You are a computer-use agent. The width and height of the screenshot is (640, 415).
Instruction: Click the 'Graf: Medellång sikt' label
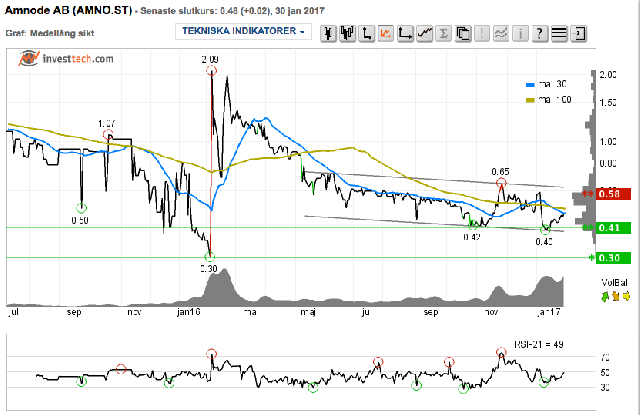coord(50,33)
